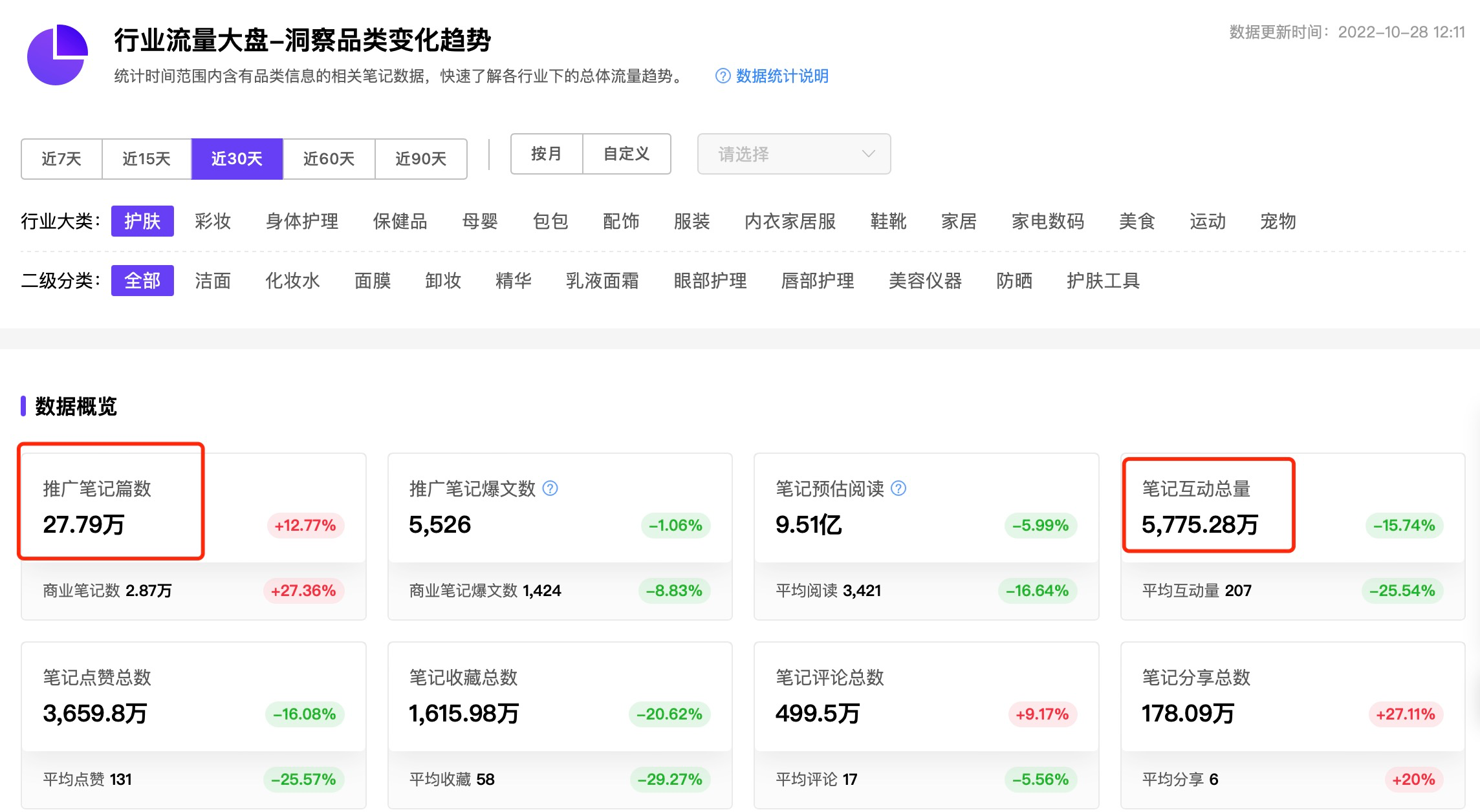This screenshot has height=812, width=1480.
Task: Click the +27.11% shares change badge
Action: (x=1406, y=714)
